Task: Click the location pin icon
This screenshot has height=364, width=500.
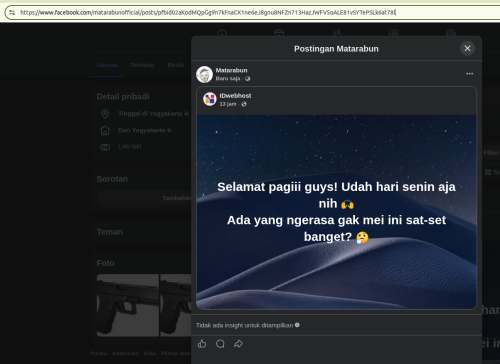Action: (x=105, y=114)
